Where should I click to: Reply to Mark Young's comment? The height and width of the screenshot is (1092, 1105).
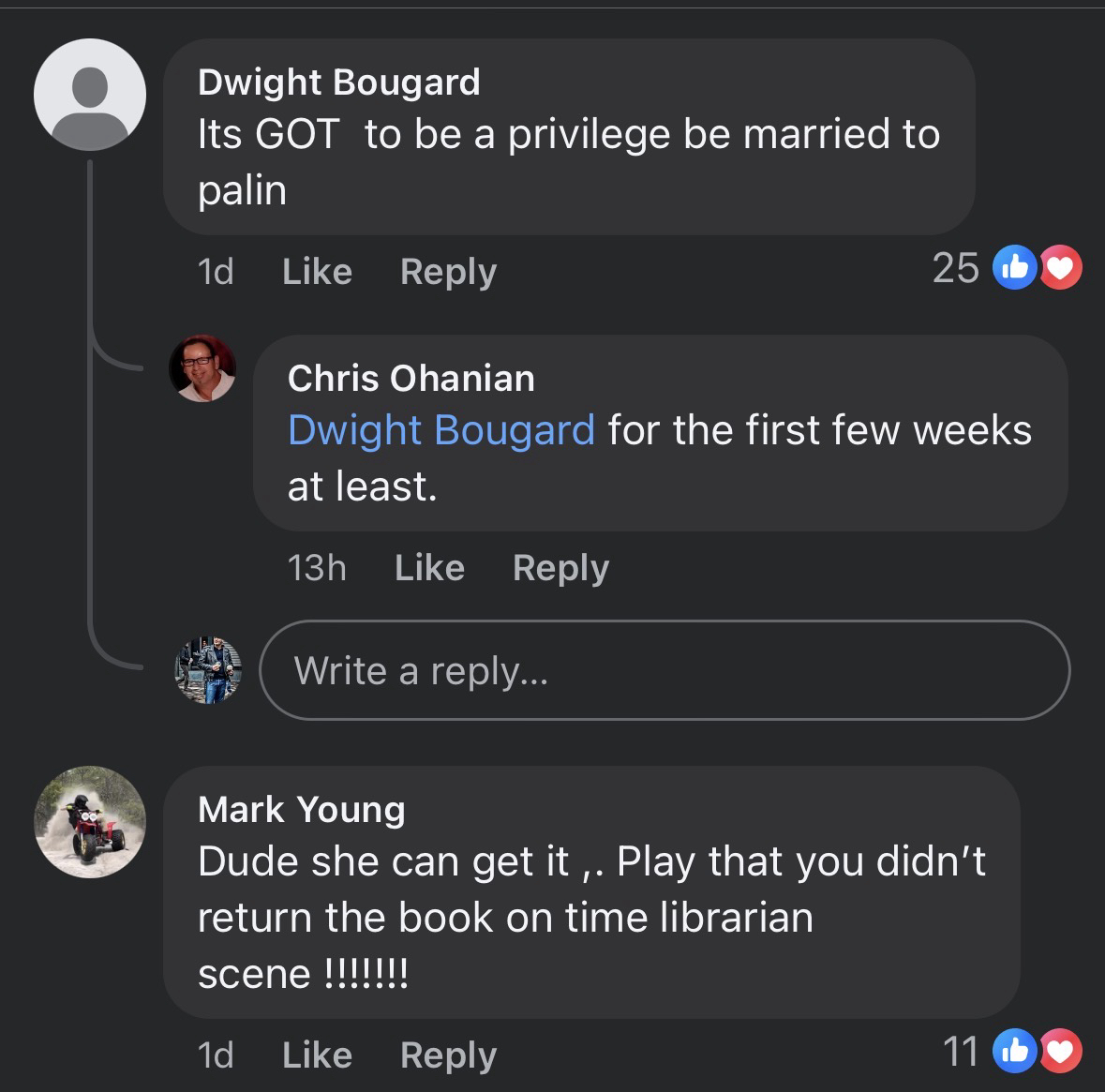[448, 1055]
